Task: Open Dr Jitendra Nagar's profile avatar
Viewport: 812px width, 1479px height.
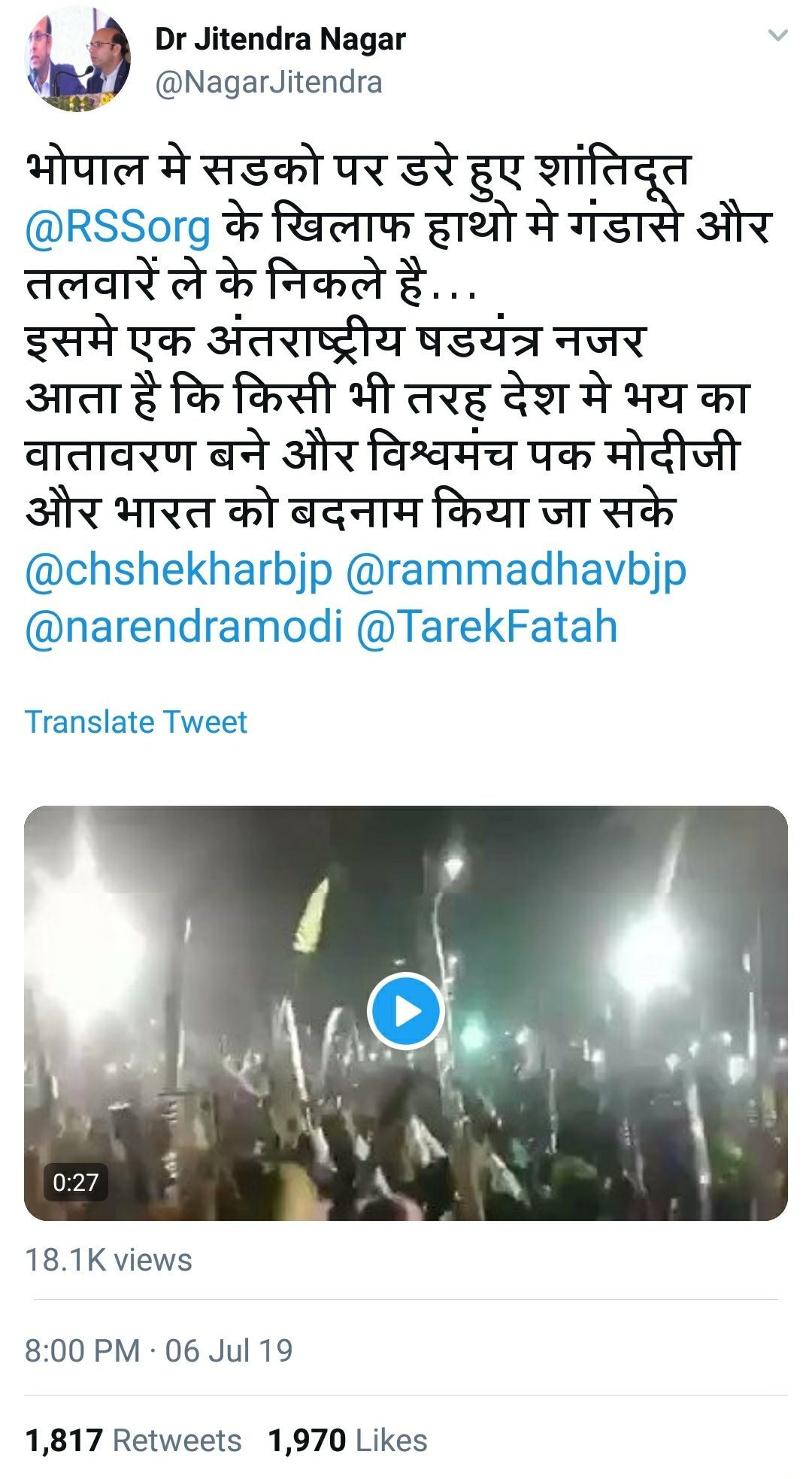Action: [77, 60]
